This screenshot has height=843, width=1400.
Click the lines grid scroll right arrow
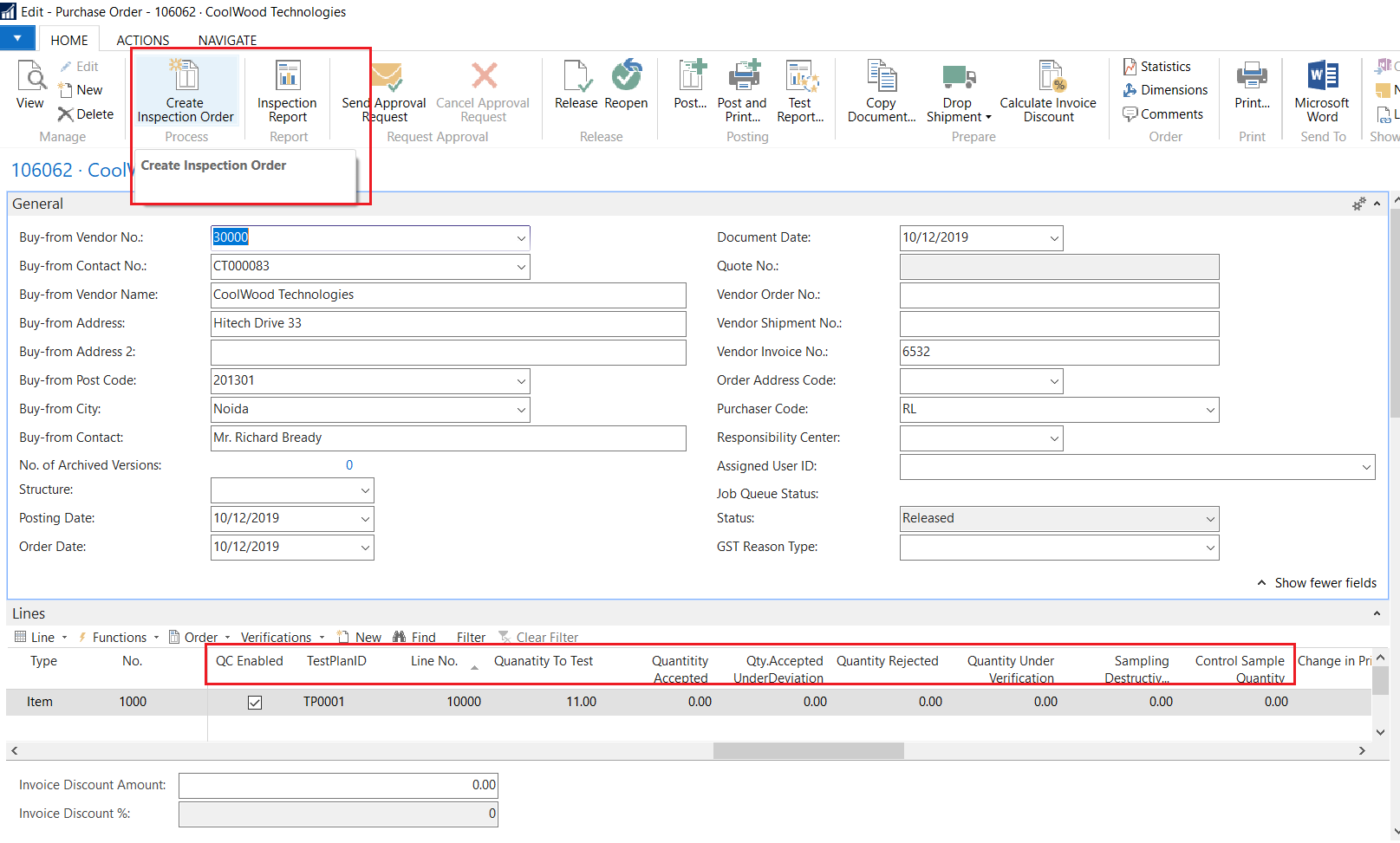point(1362,750)
